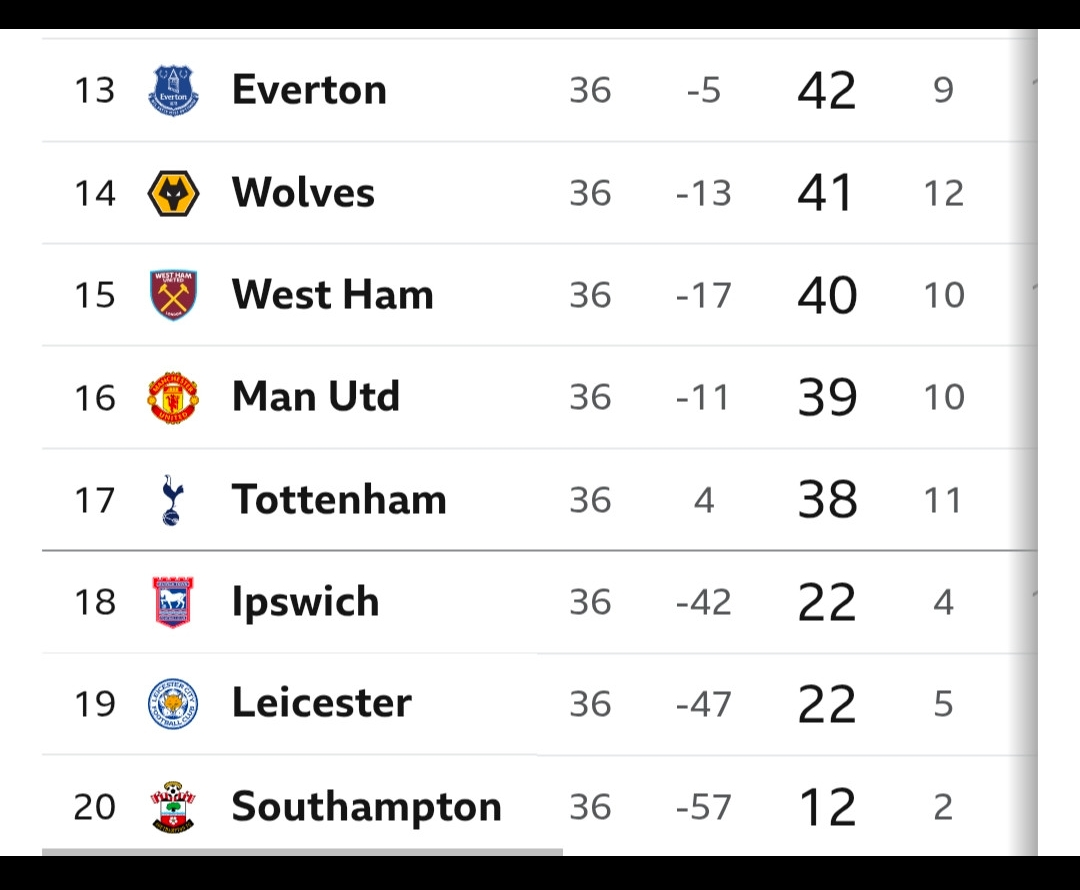This screenshot has width=1080, height=890.
Task: Click the Ipswich club badge
Action: tap(173, 602)
